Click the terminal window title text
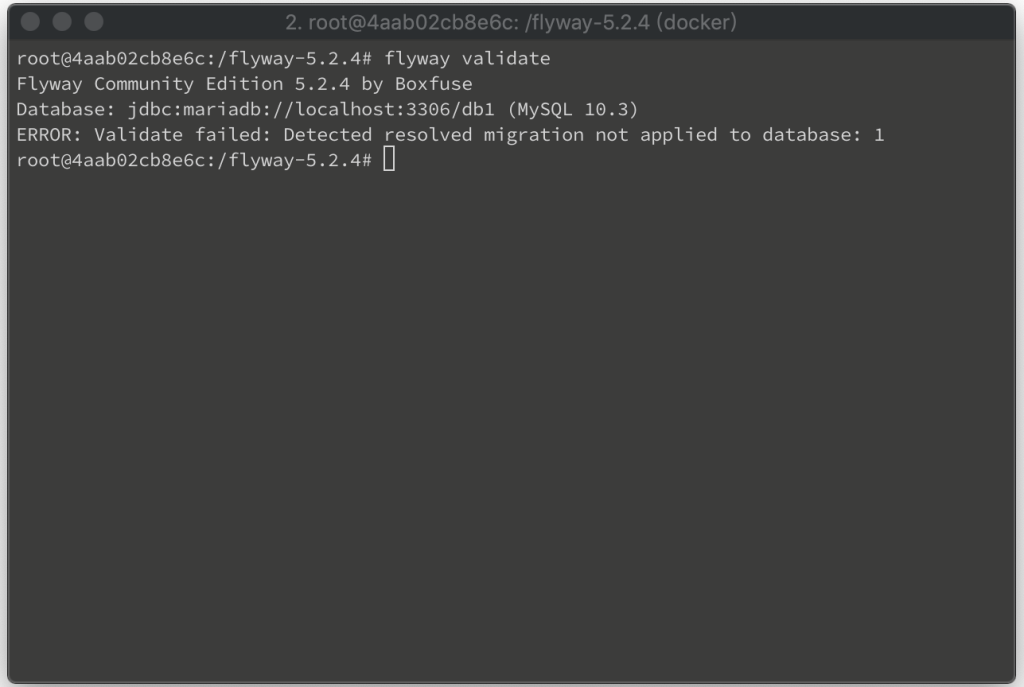 point(511,22)
